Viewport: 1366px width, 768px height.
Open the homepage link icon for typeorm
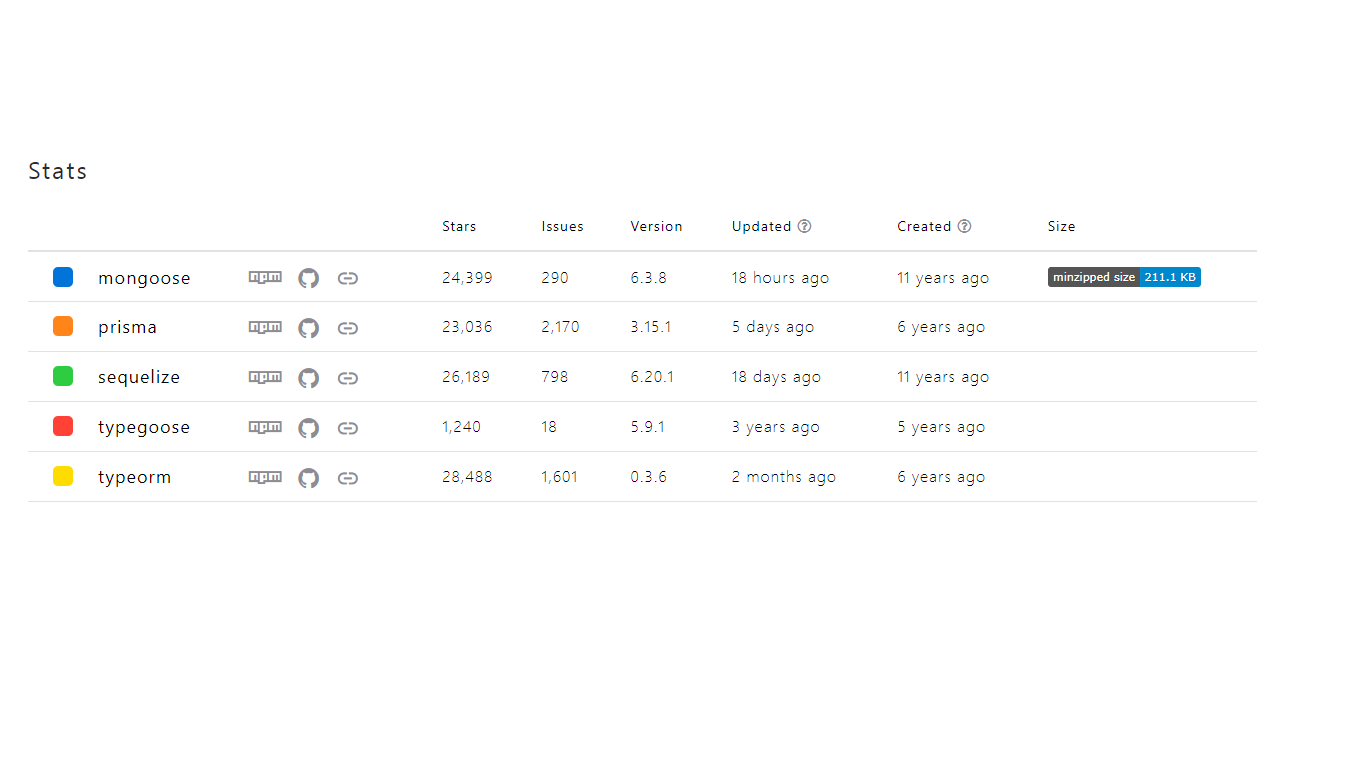tap(348, 478)
